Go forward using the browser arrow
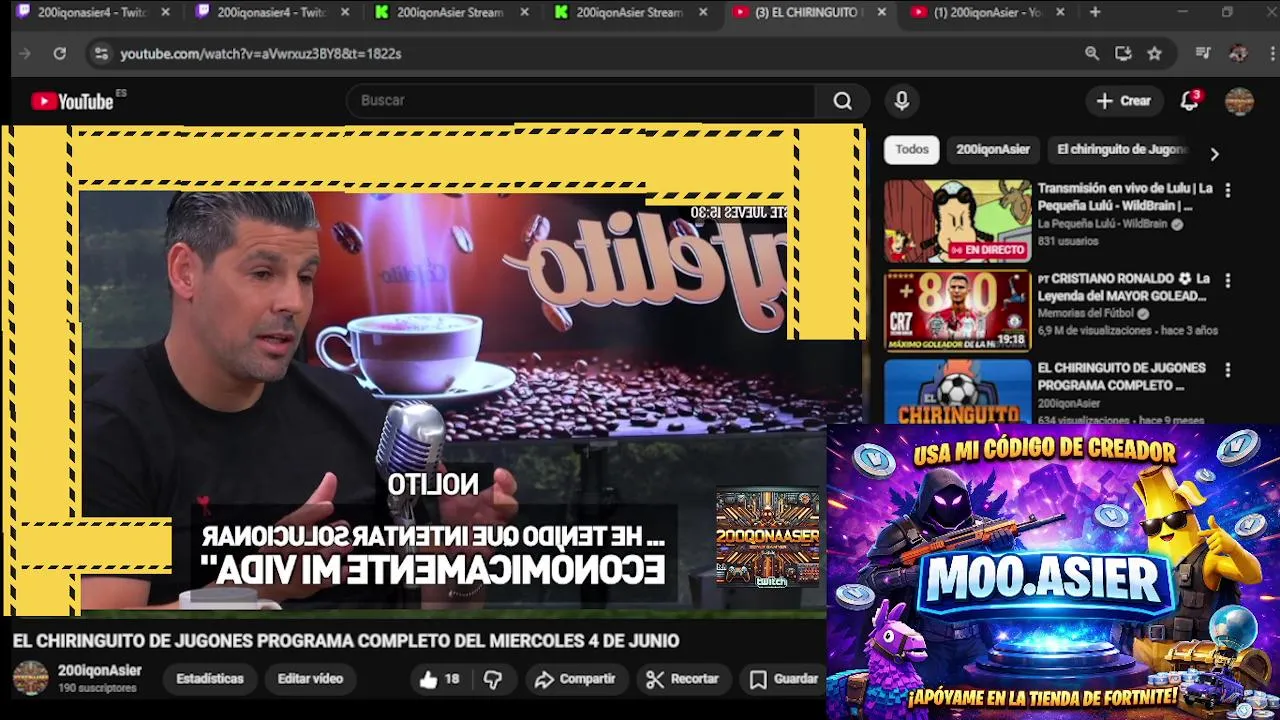Viewport: 1280px width, 720px height. click(x=25, y=54)
